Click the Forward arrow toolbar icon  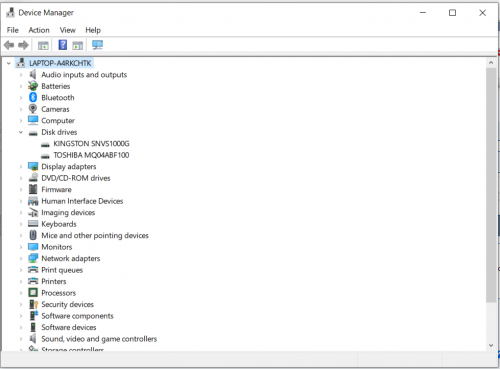coord(23,45)
